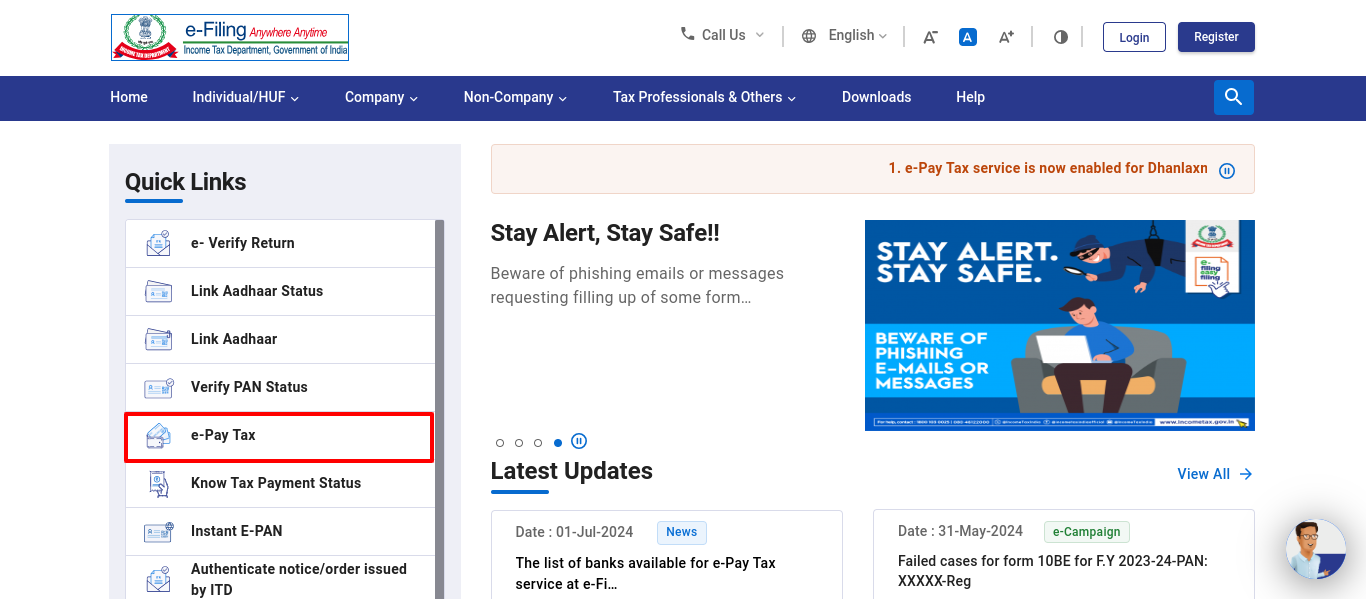This screenshot has height=599, width=1366.
Task: Open the search magnifier button
Action: [x=1234, y=97]
